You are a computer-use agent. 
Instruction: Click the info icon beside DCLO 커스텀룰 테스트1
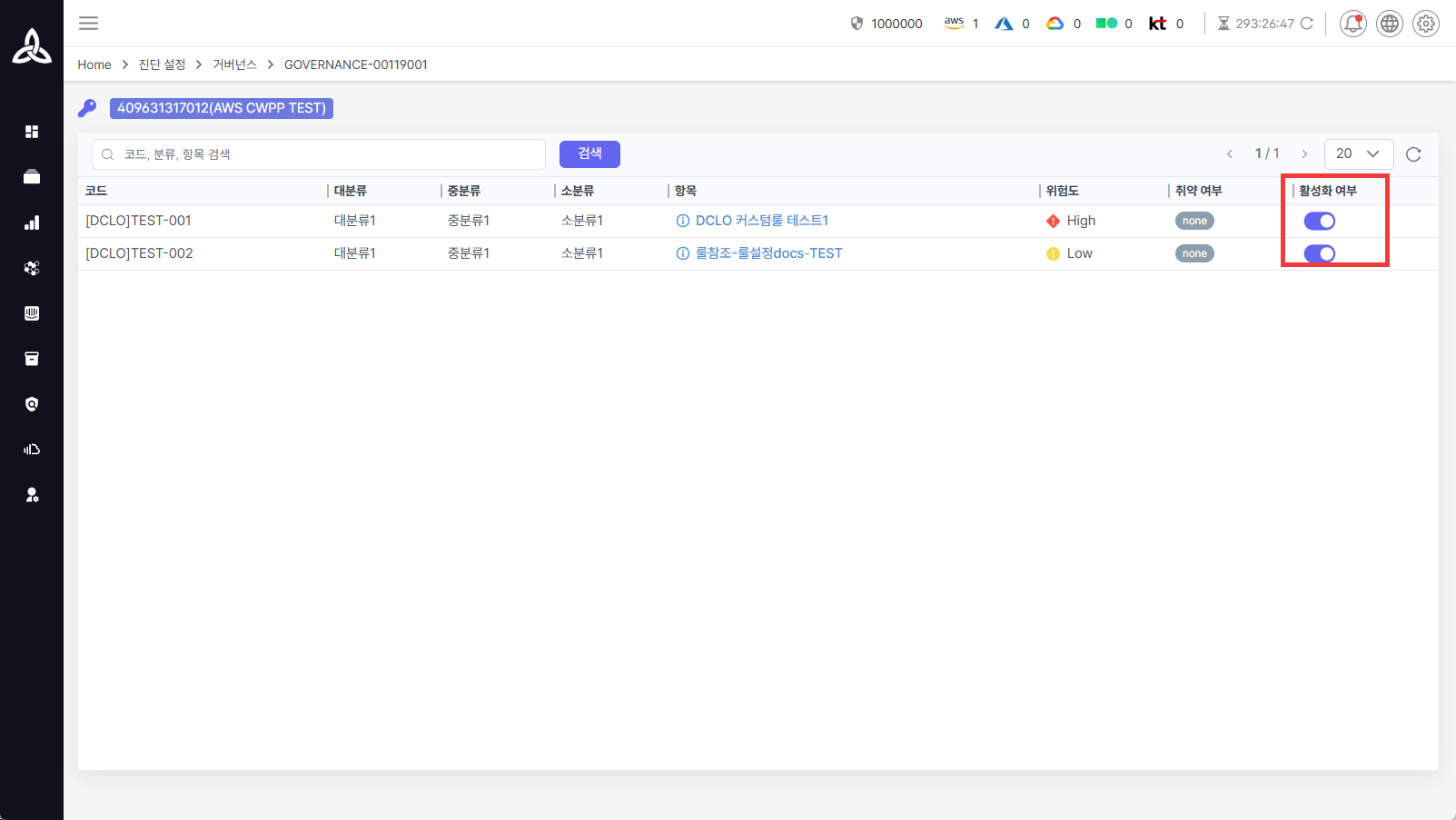[x=682, y=221]
